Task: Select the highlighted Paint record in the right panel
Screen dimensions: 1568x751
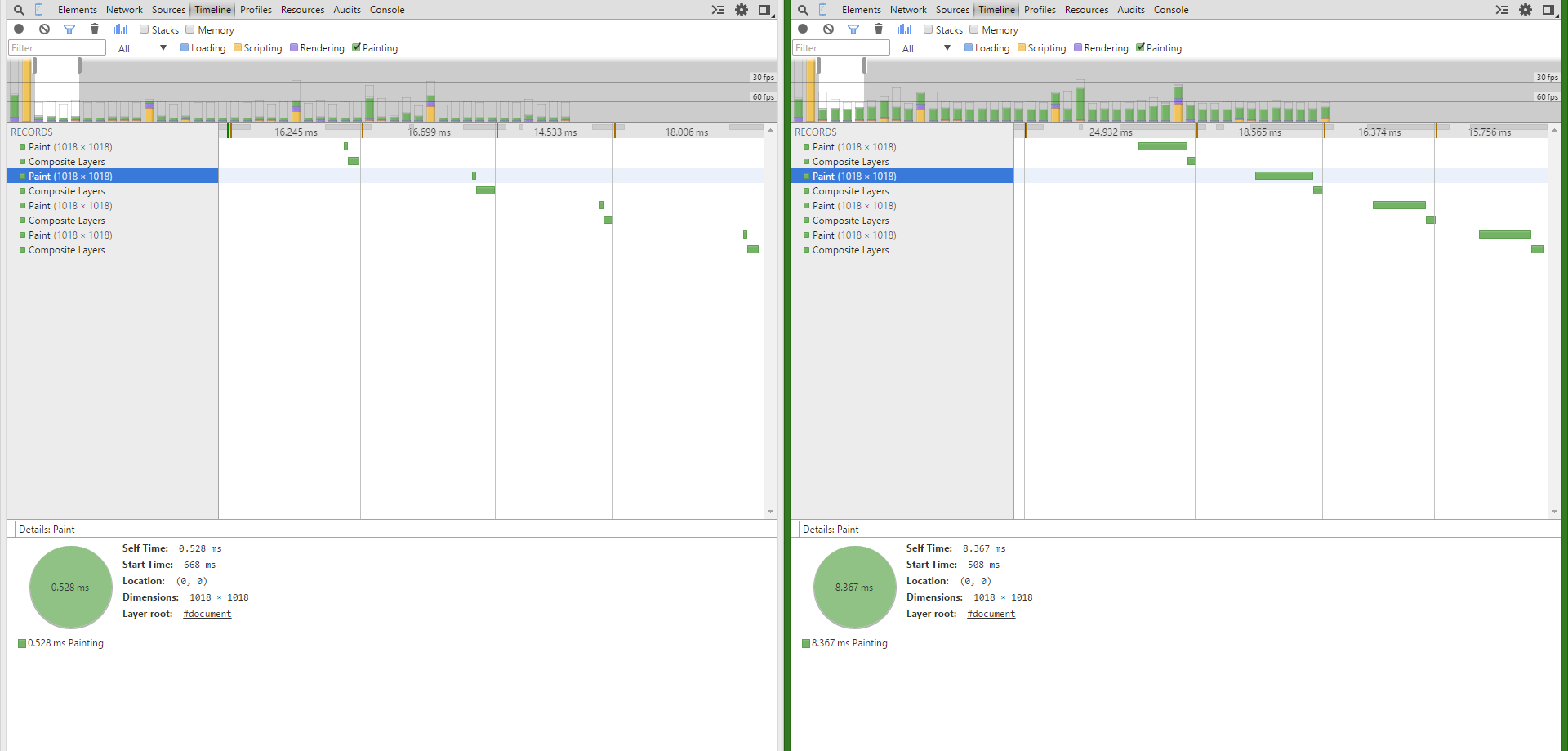Action: 853,176
